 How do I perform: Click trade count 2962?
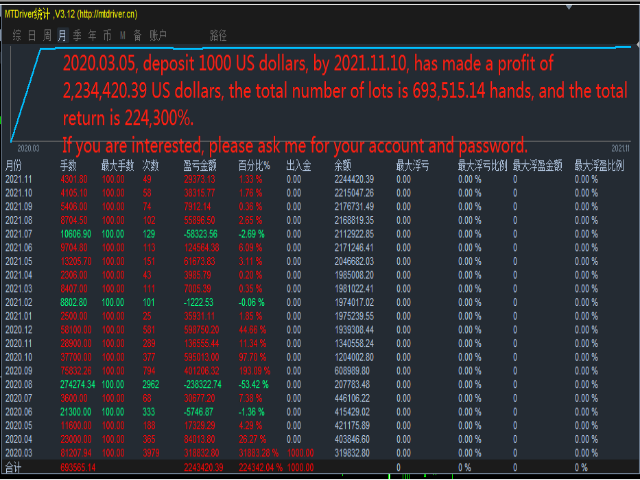pyautogui.click(x=151, y=384)
